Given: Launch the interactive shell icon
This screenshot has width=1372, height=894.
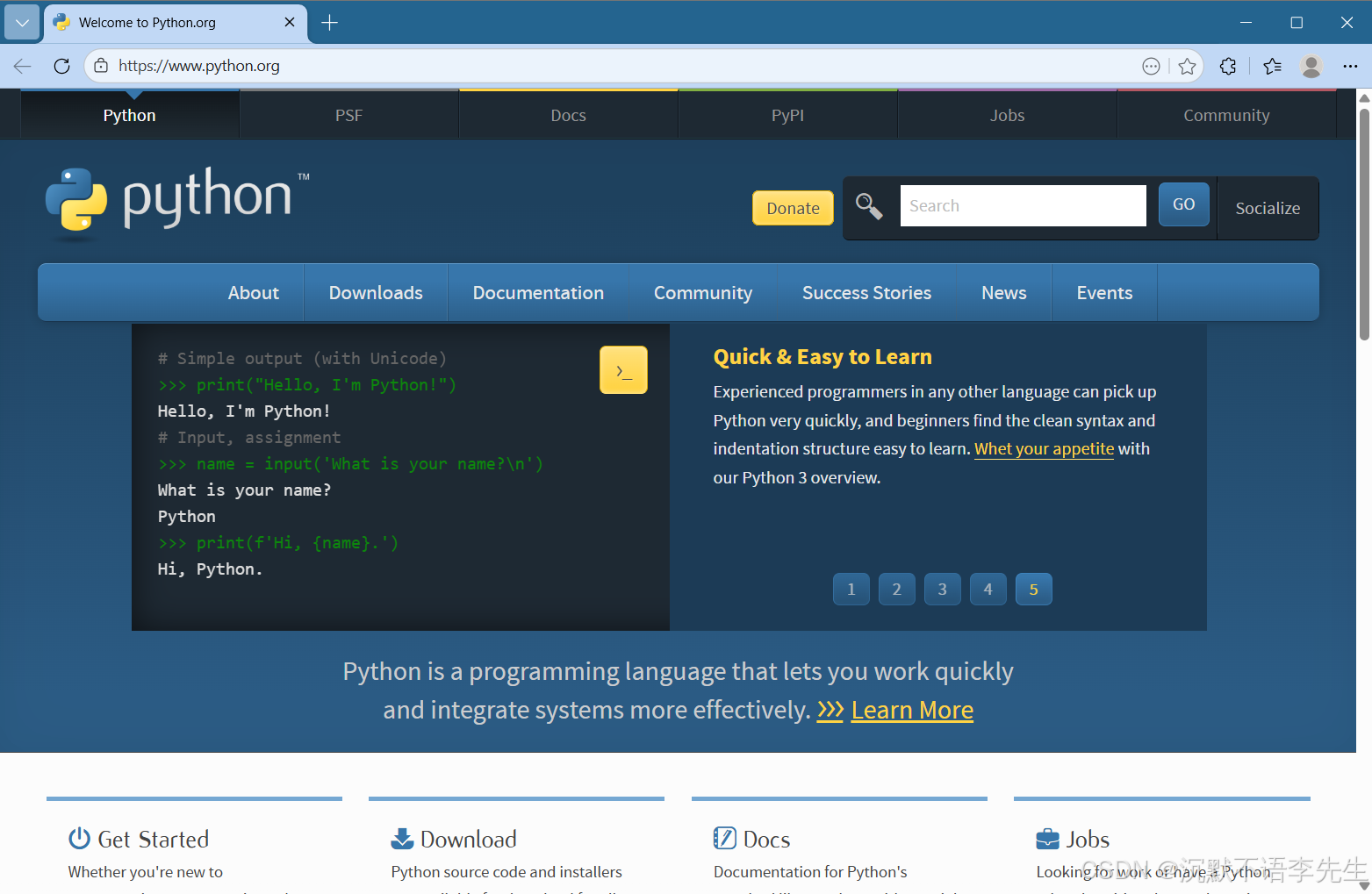Looking at the screenshot, I should (623, 369).
